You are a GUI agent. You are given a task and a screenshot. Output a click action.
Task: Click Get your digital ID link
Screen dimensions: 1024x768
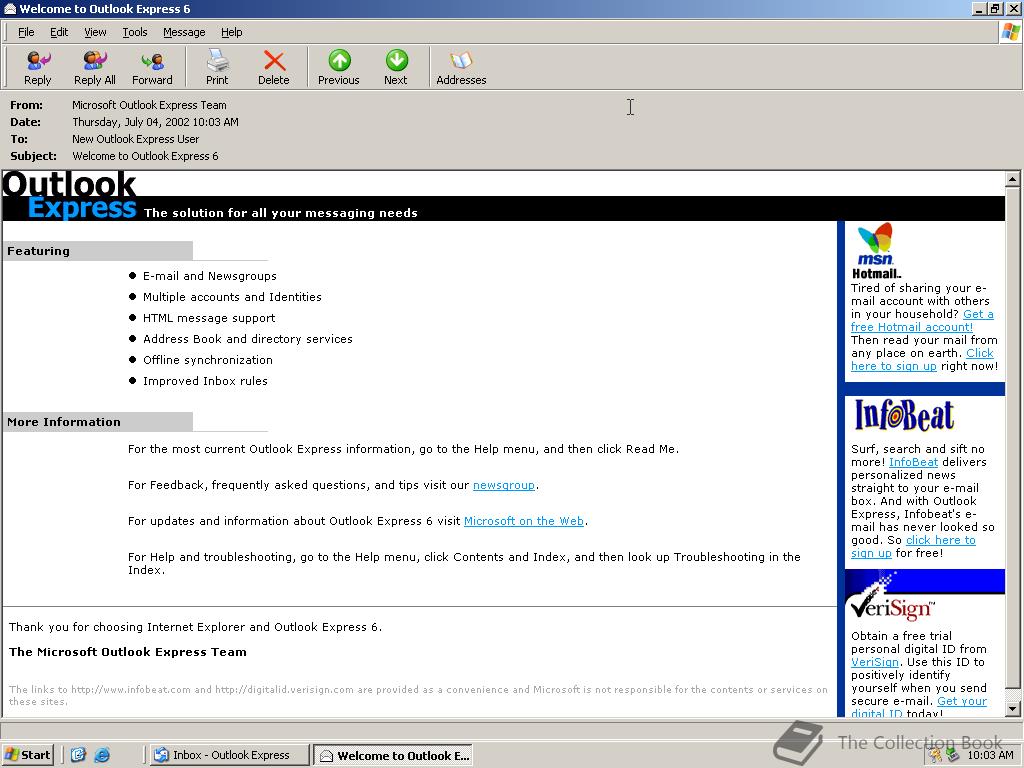pos(961,701)
